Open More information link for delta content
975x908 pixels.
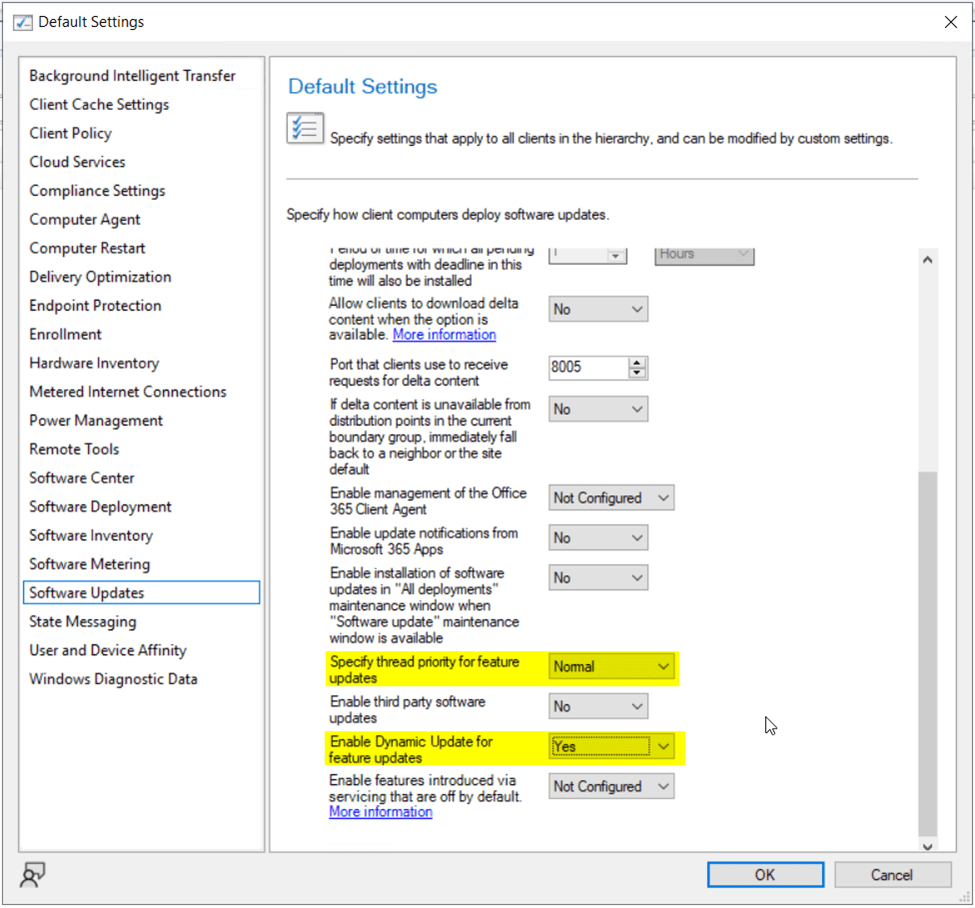pos(444,334)
